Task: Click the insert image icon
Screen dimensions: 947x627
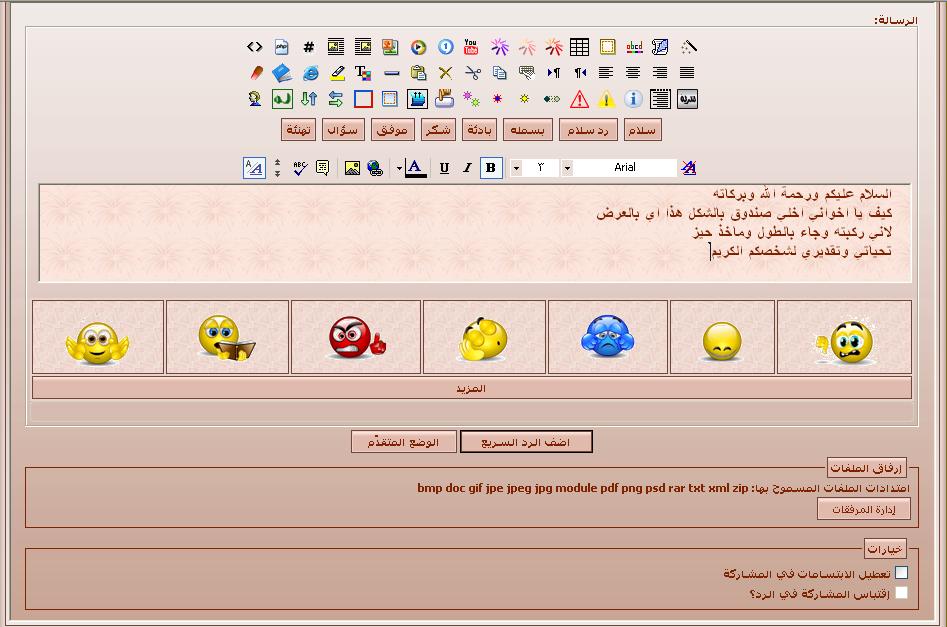Action: [352, 168]
